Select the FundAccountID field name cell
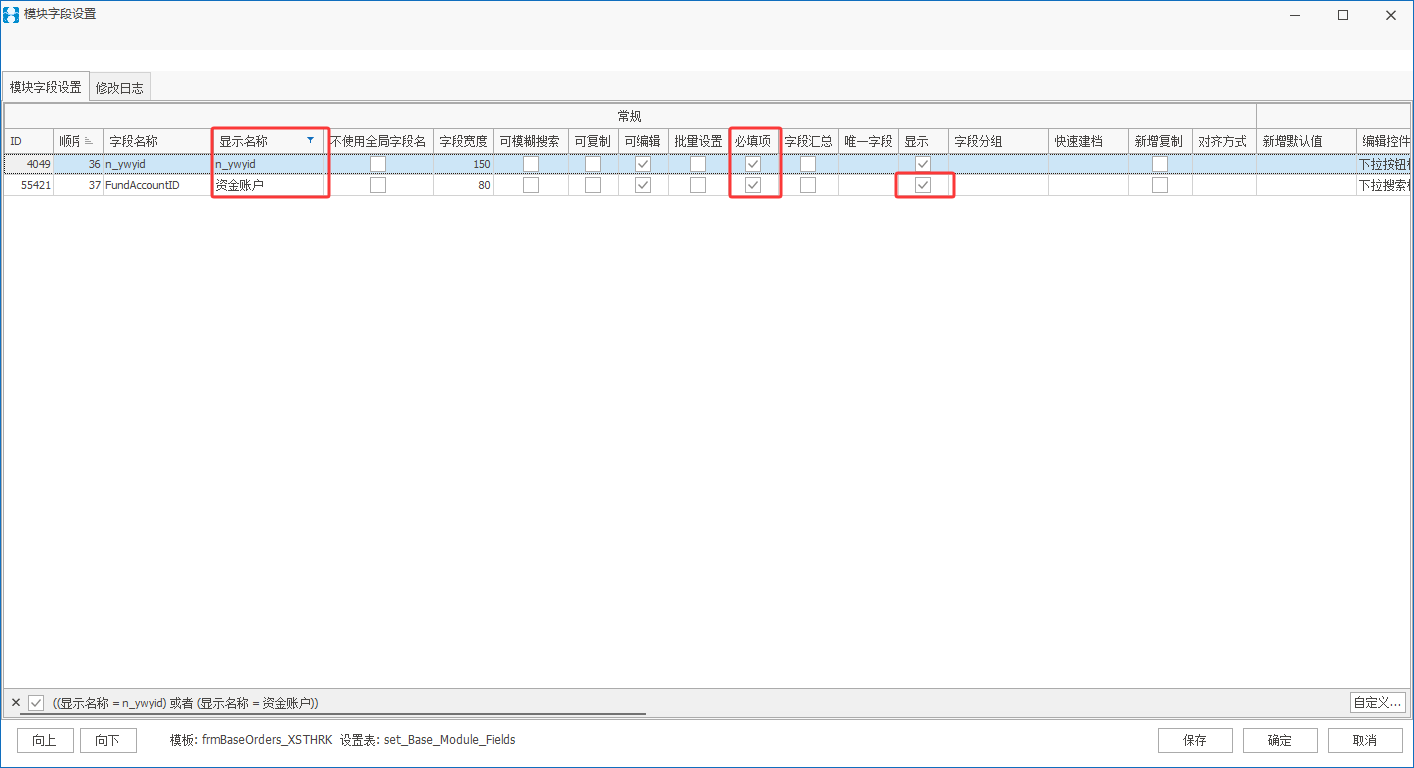The image size is (1414, 768). (156, 185)
